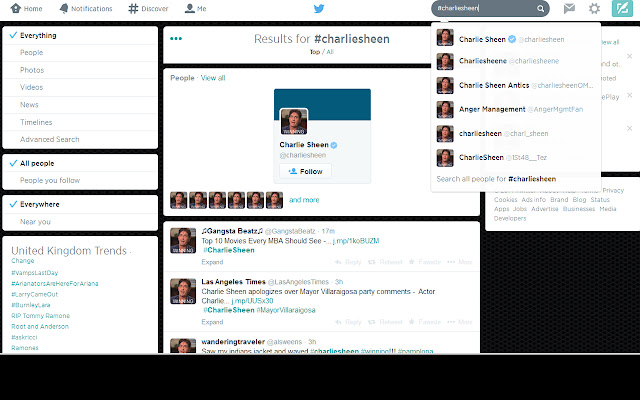Open Root and Anderson trend

click(40, 327)
